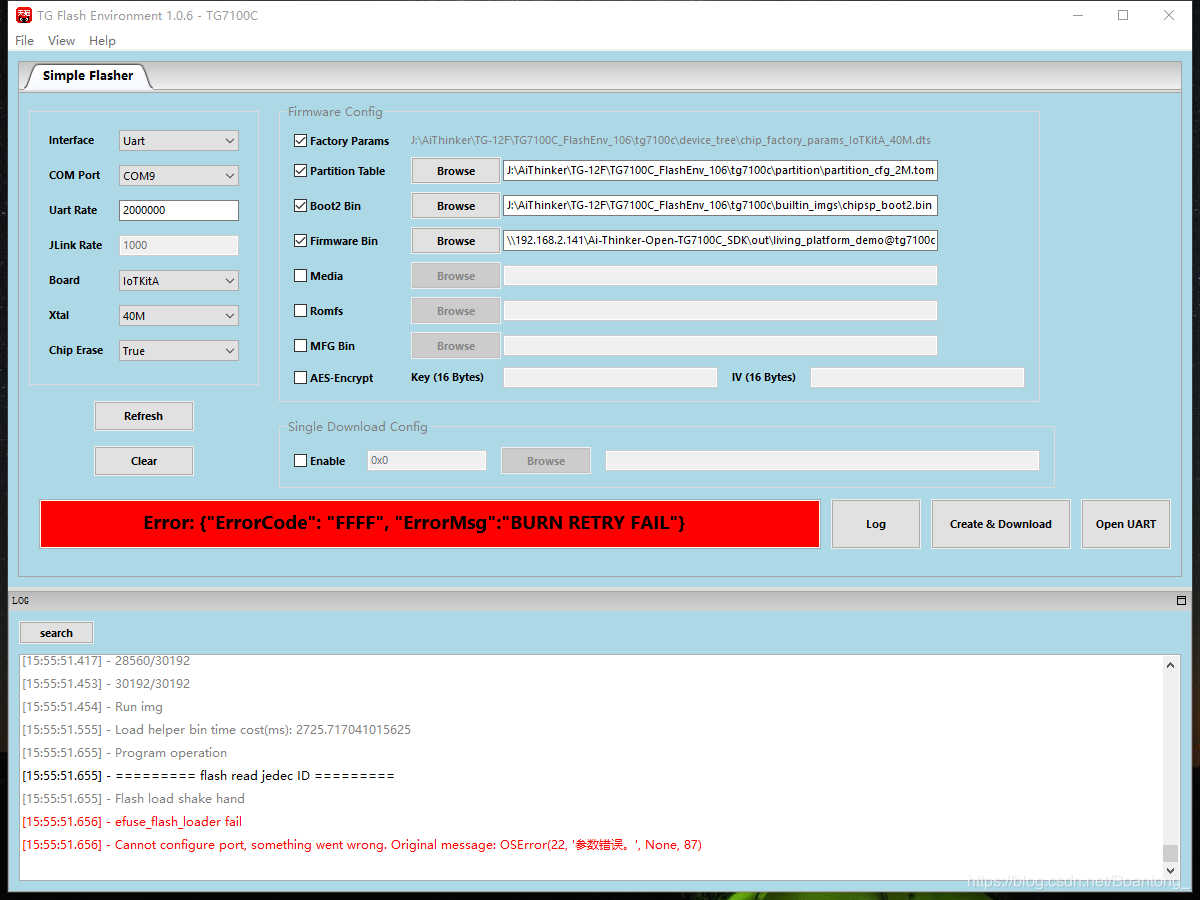This screenshot has width=1200, height=900.
Task: Click the BURN RETRY FAIL error banner
Action: [x=429, y=524]
